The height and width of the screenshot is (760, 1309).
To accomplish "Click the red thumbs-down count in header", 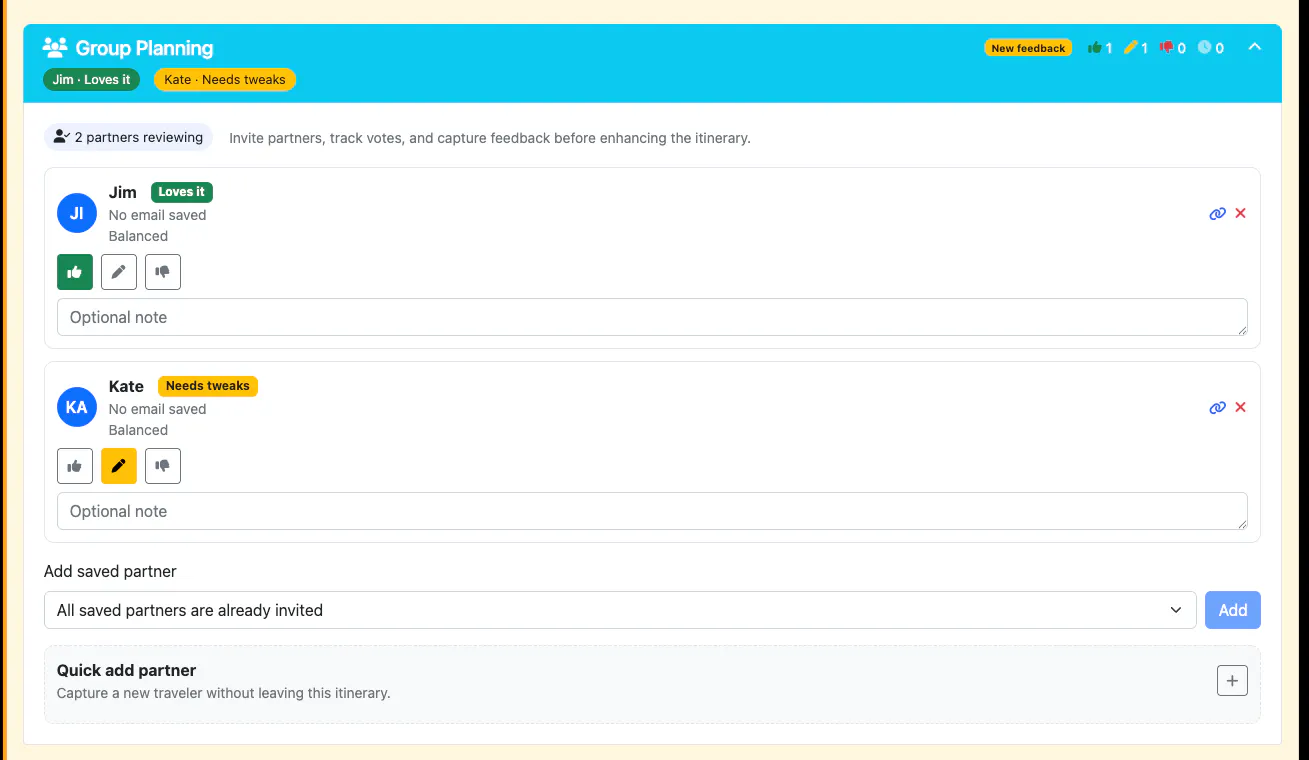I will click(1173, 48).
